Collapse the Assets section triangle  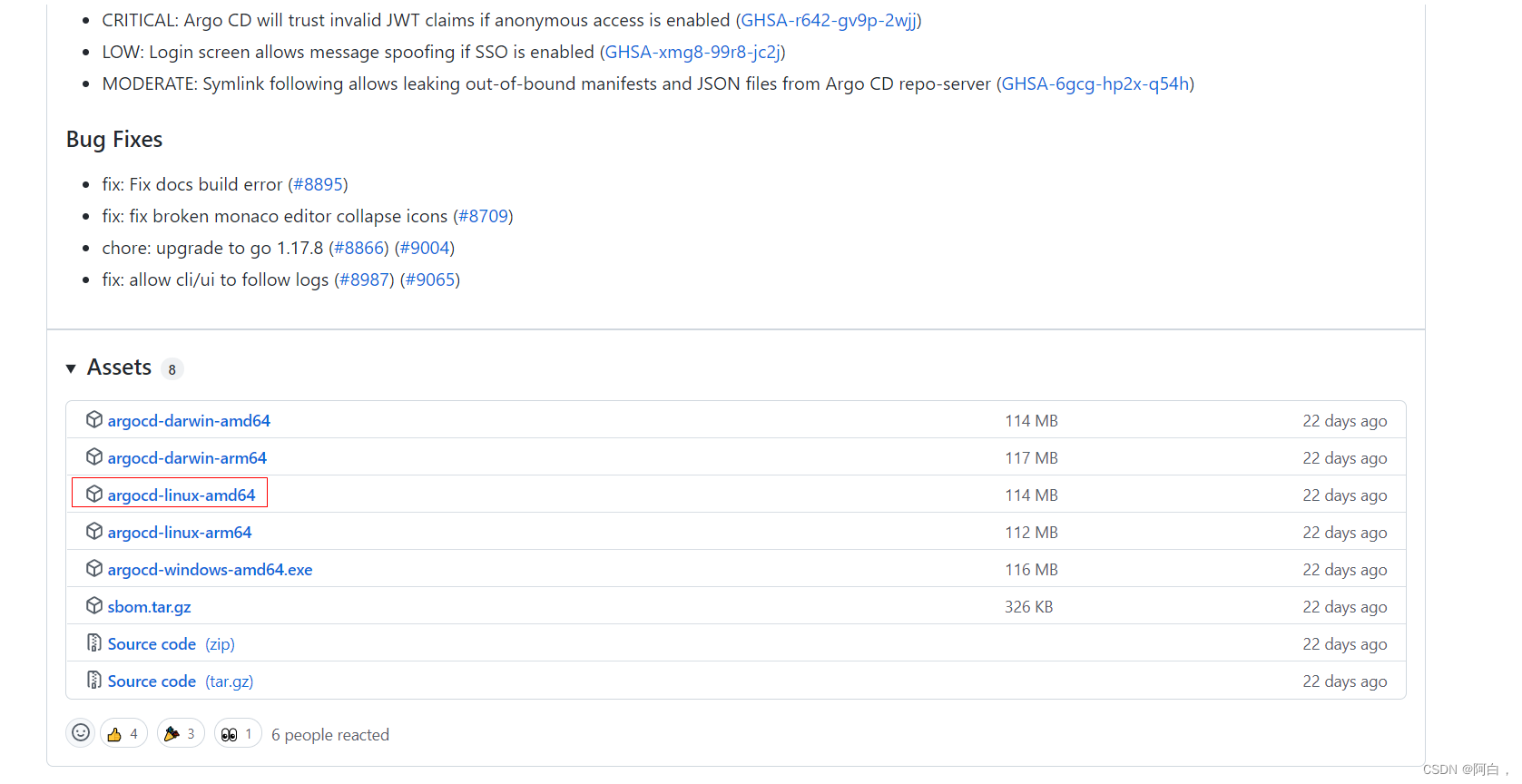click(71, 368)
